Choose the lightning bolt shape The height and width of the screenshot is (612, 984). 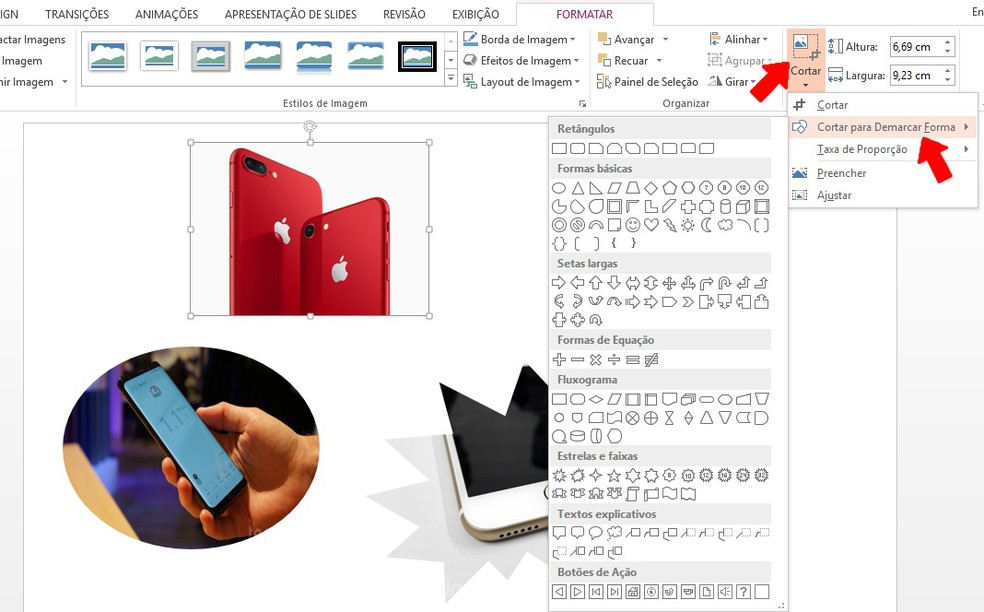670,225
